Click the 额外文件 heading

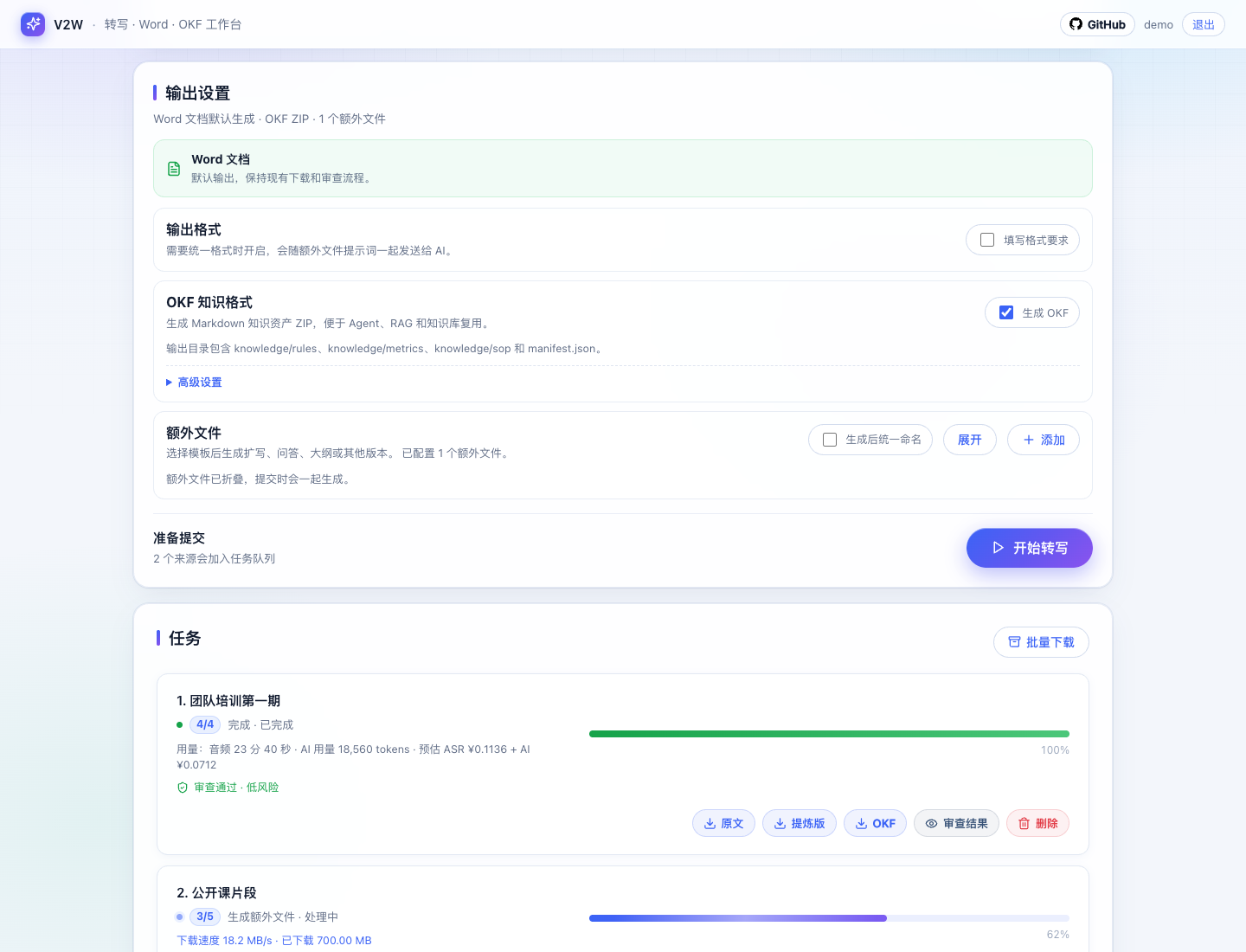[194, 433]
